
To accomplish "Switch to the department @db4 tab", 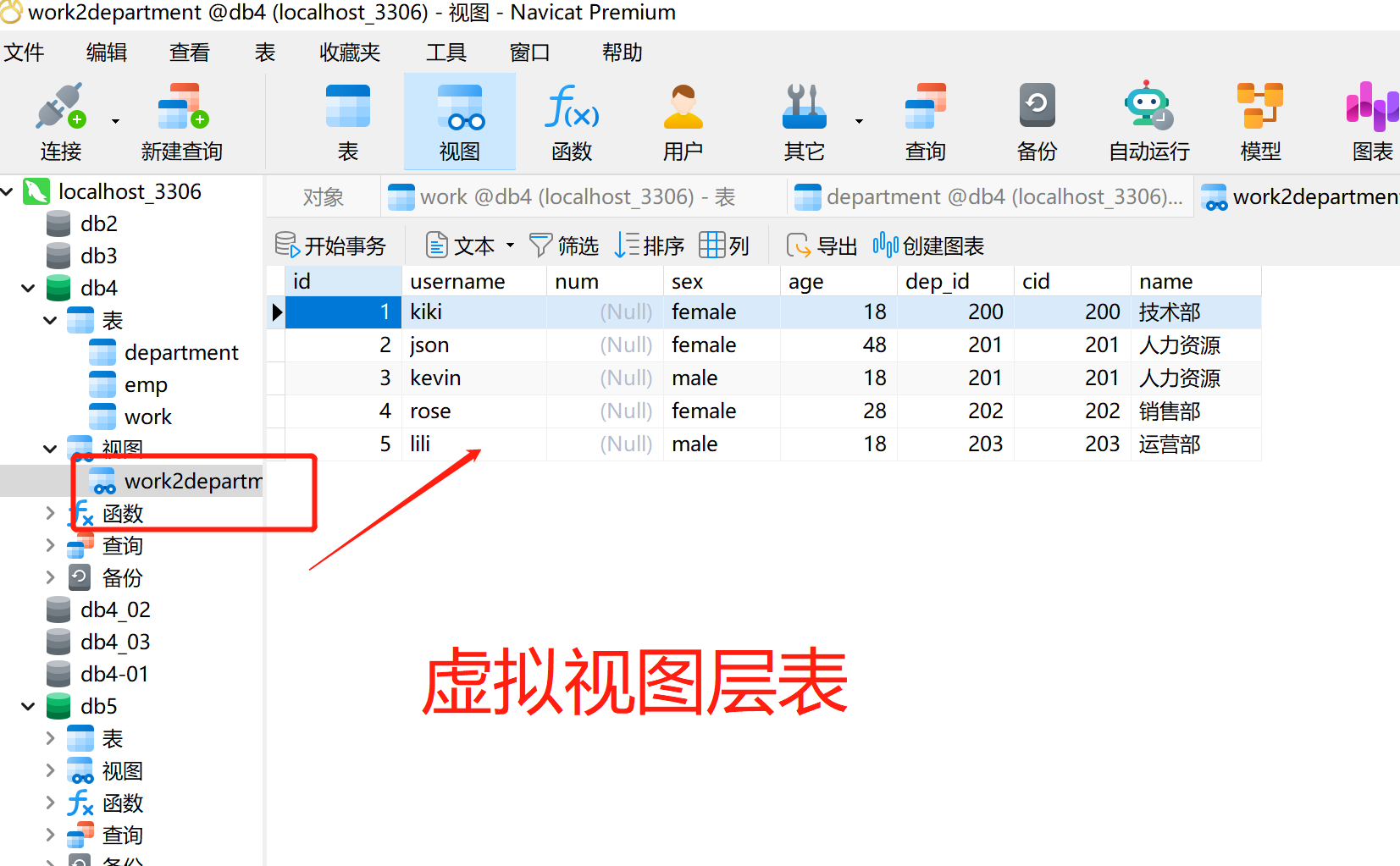I will click(x=990, y=197).
